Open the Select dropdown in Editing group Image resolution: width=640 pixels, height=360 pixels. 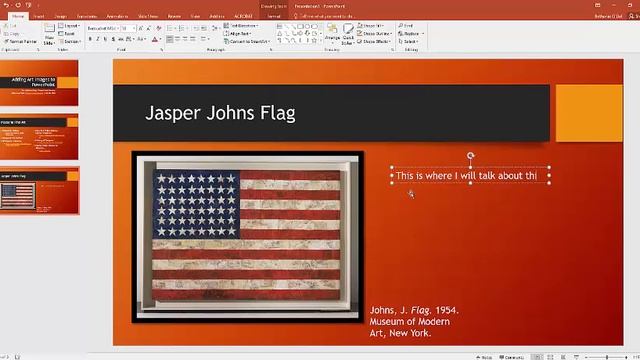point(409,41)
